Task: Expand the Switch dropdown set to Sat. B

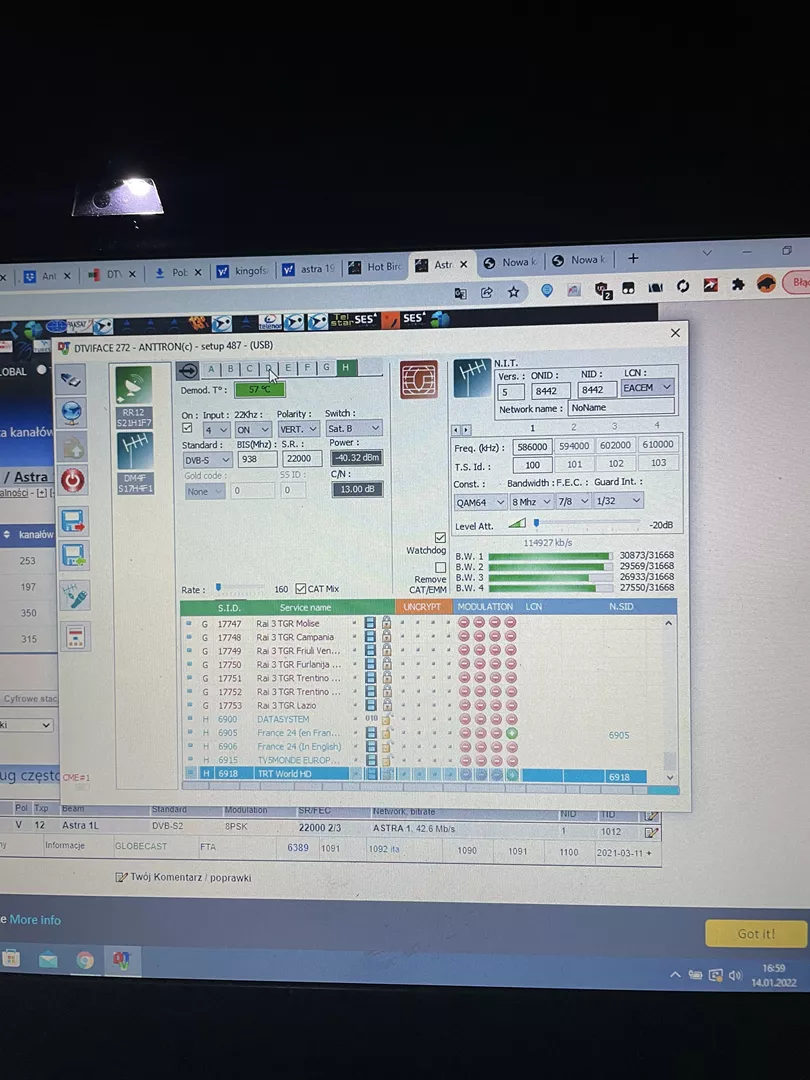Action: 353,429
